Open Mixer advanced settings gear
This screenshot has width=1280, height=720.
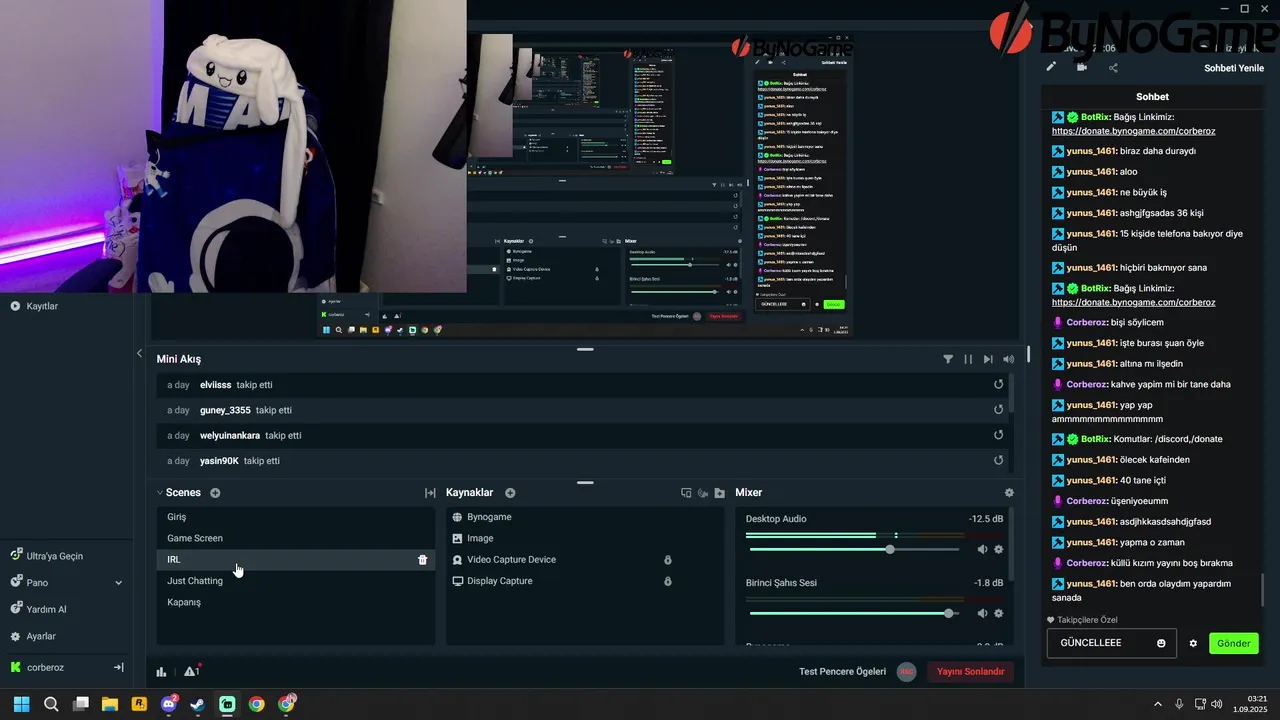pyautogui.click(x=1009, y=493)
